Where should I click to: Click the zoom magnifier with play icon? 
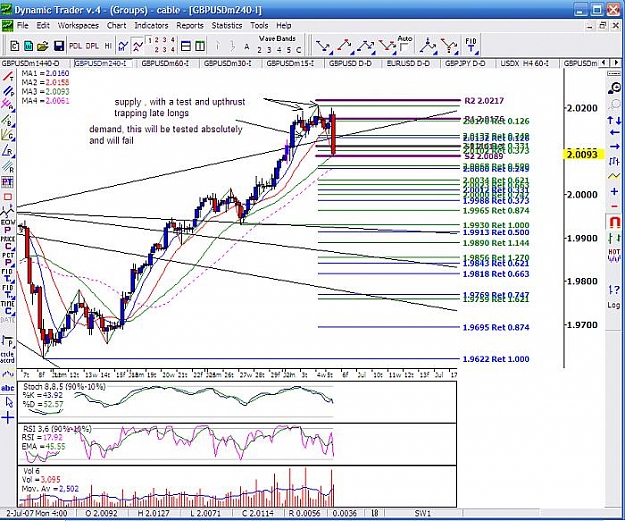click(x=614, y=88)
